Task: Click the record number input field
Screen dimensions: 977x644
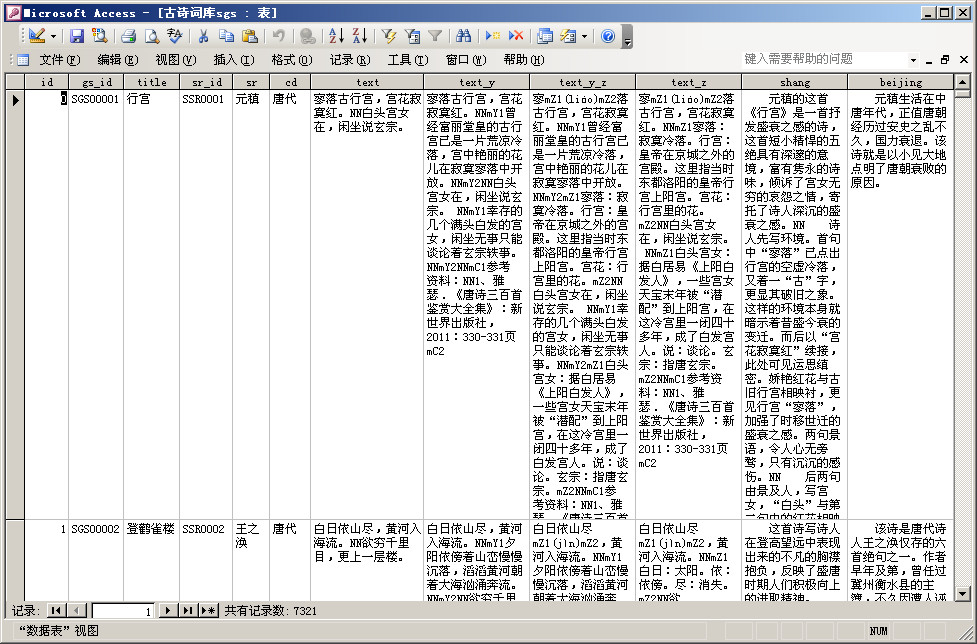Action: coord(123,611)
